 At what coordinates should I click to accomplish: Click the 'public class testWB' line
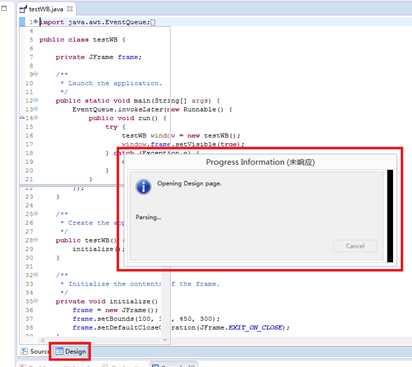82,40
